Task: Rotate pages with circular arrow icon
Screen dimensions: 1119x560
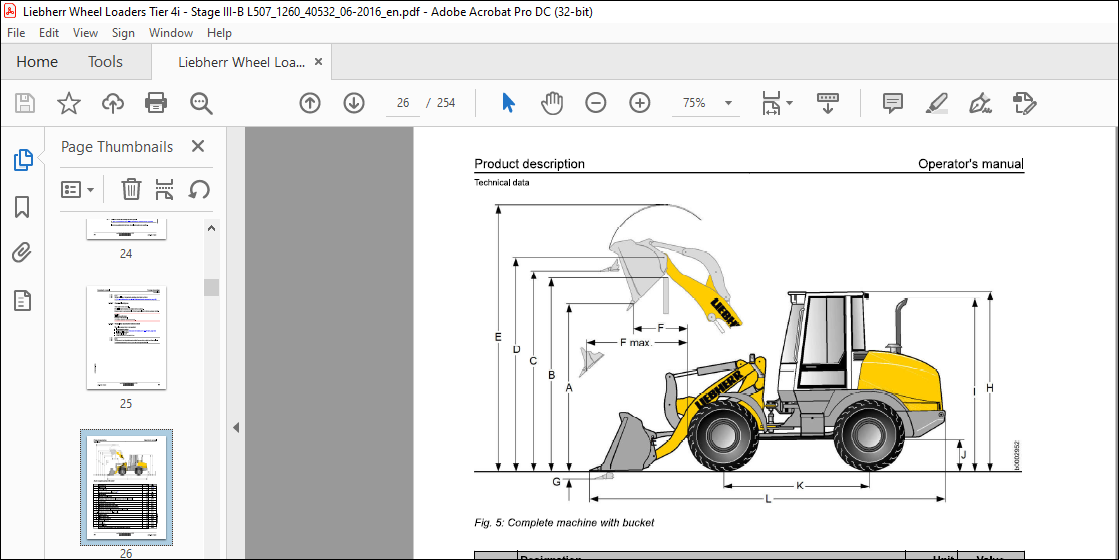Action: [x=199, y=190]
